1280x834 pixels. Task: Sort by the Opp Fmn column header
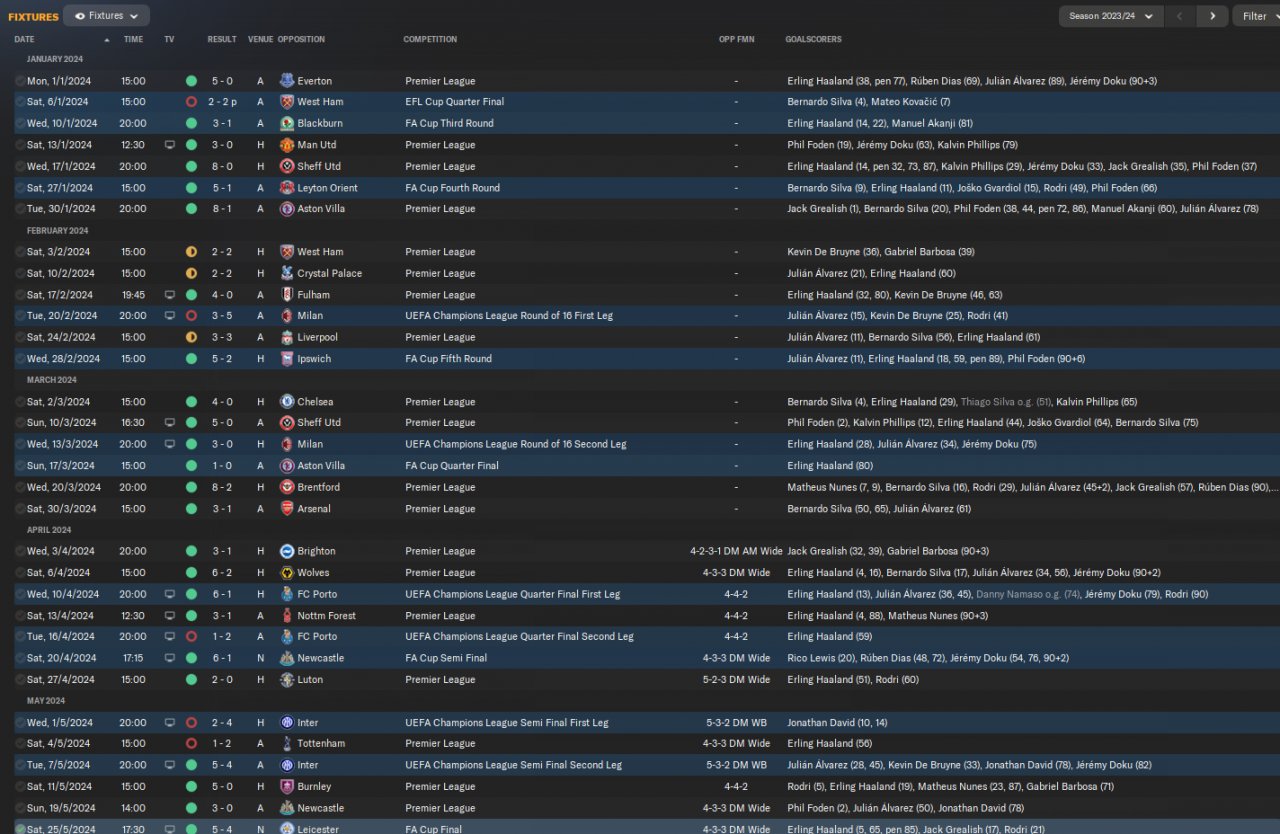(737, 40)
